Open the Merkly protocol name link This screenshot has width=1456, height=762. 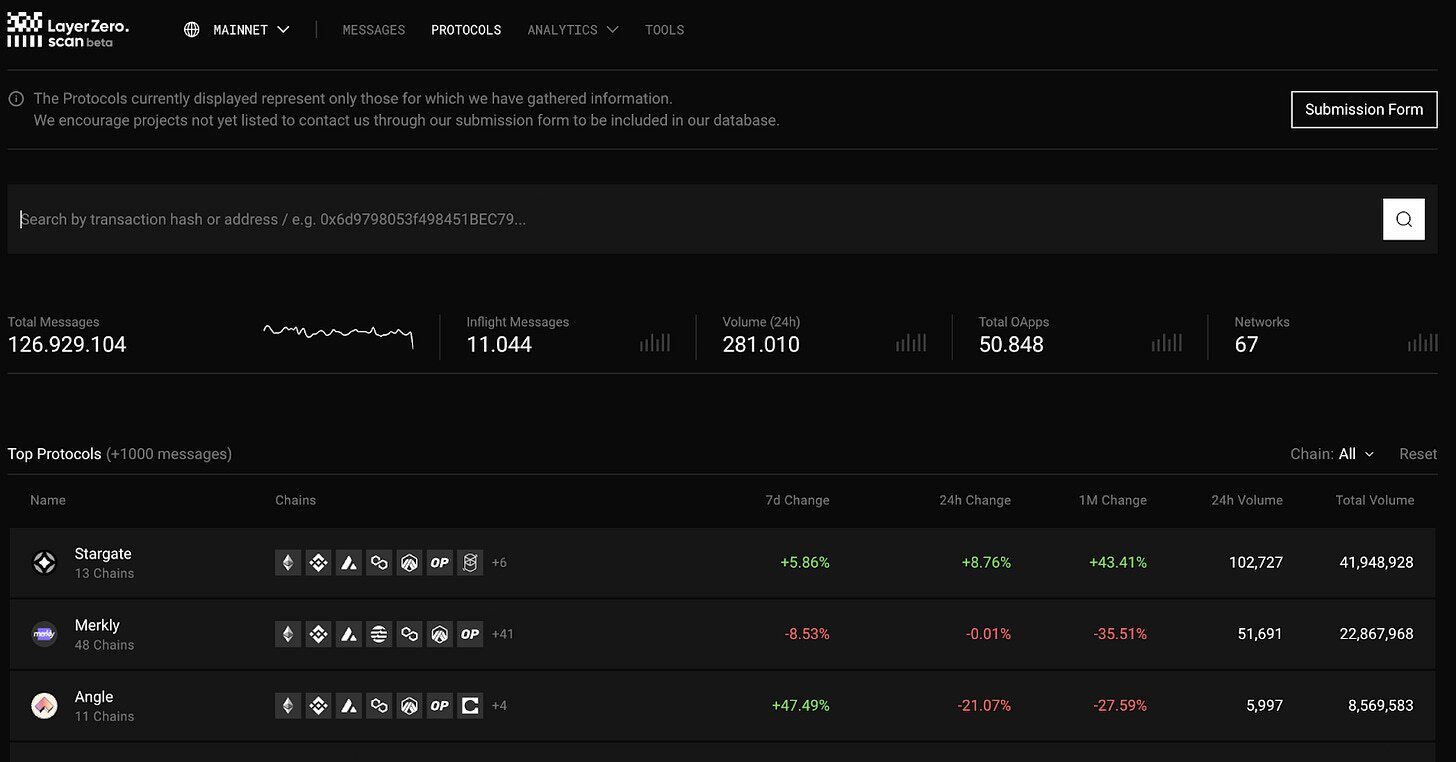(97, 626)
